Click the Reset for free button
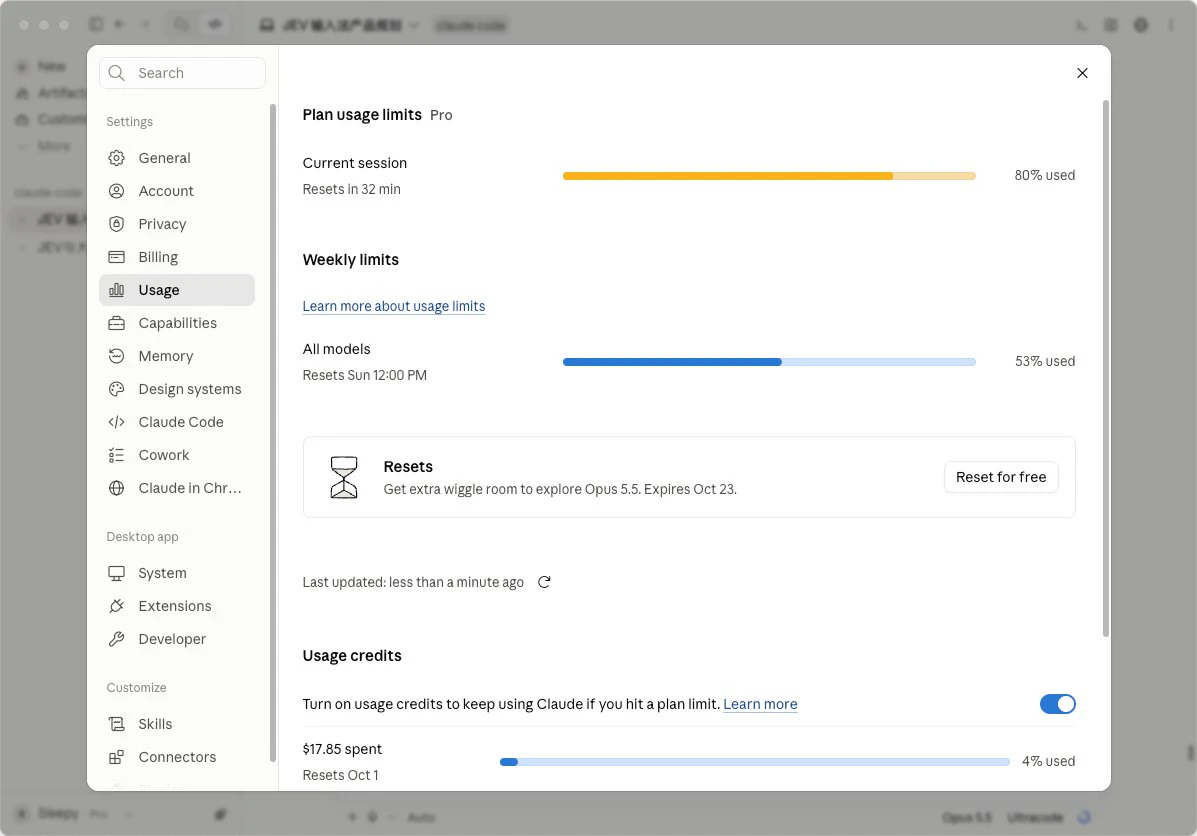This screenshot has height=836, width=1197. point(1001,477)
